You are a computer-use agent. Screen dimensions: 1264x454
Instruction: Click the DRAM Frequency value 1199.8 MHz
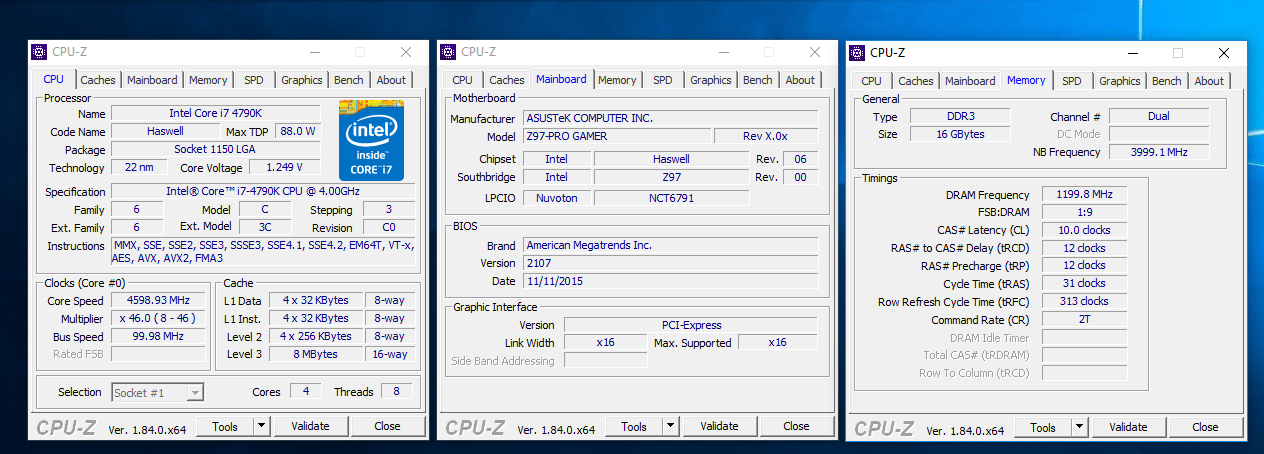[x=1084, y=195]
